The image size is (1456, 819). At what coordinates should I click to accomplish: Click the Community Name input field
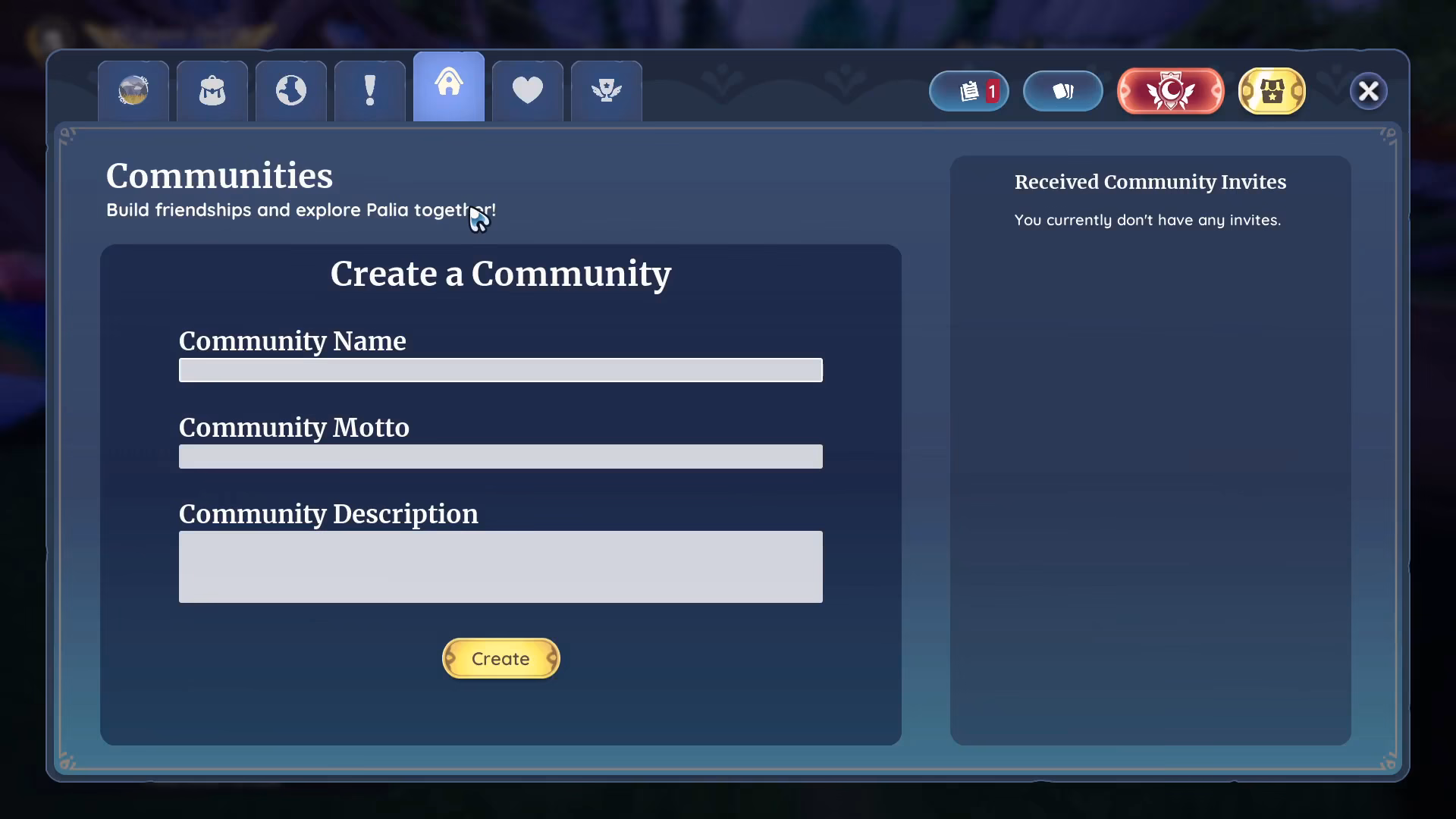pyautogui.click(x=500, y=370)
